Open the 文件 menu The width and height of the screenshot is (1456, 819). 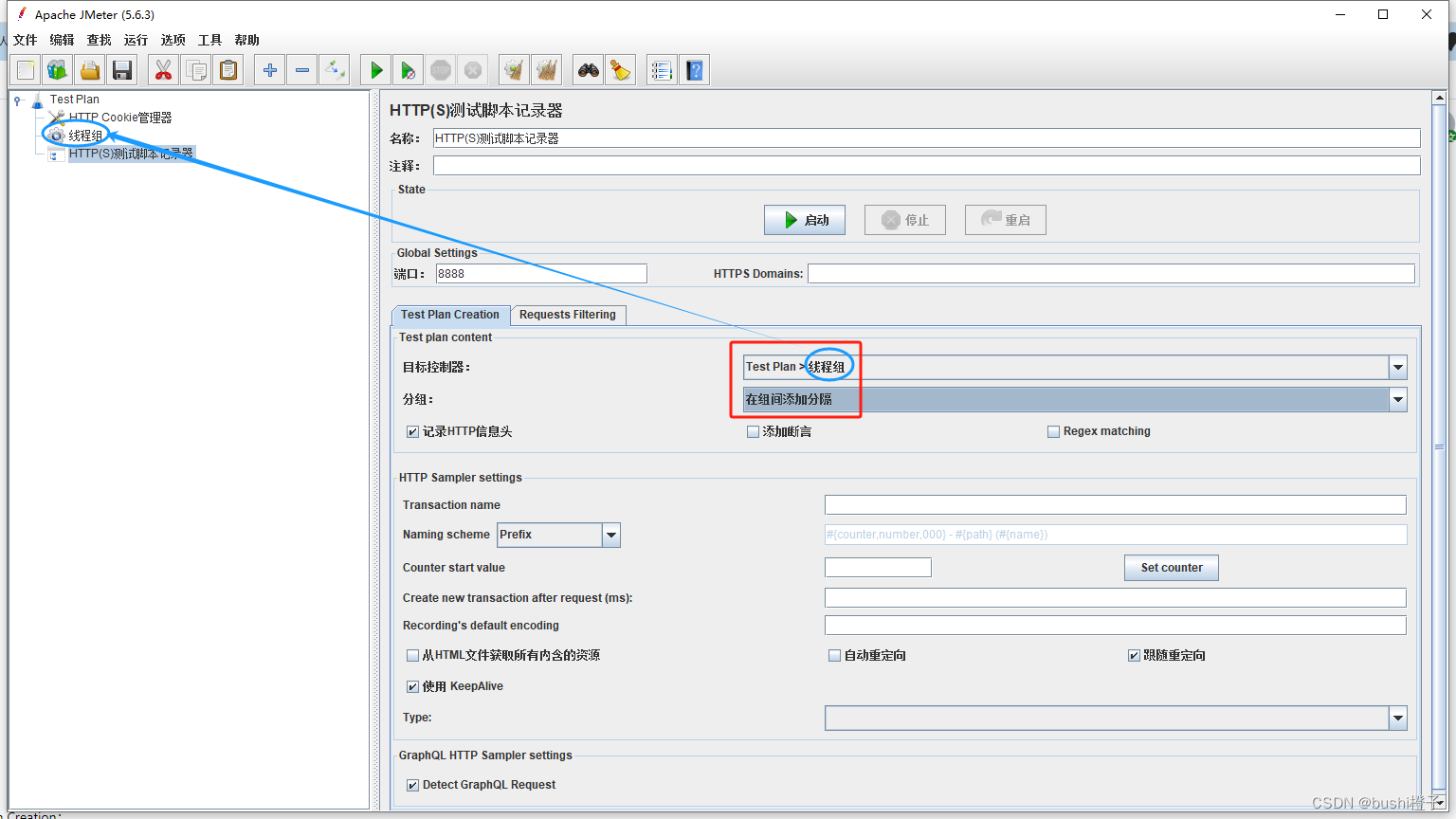click(x=25, y=40)
